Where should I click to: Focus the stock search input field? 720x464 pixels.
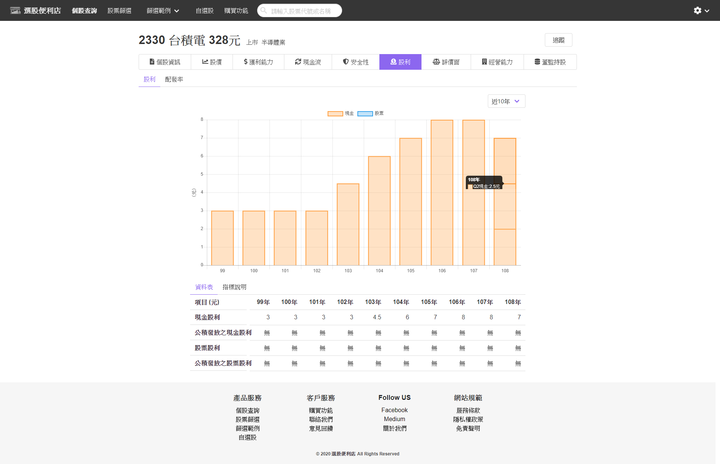(x=299, y=11)
